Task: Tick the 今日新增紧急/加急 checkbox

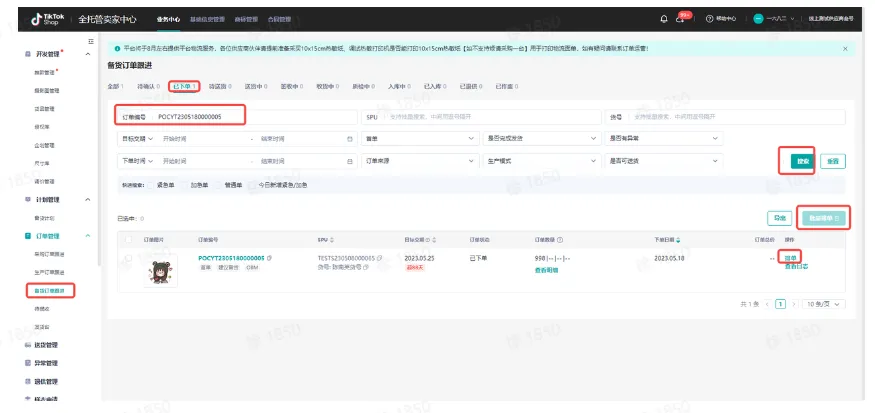Action: coord(252,185)
